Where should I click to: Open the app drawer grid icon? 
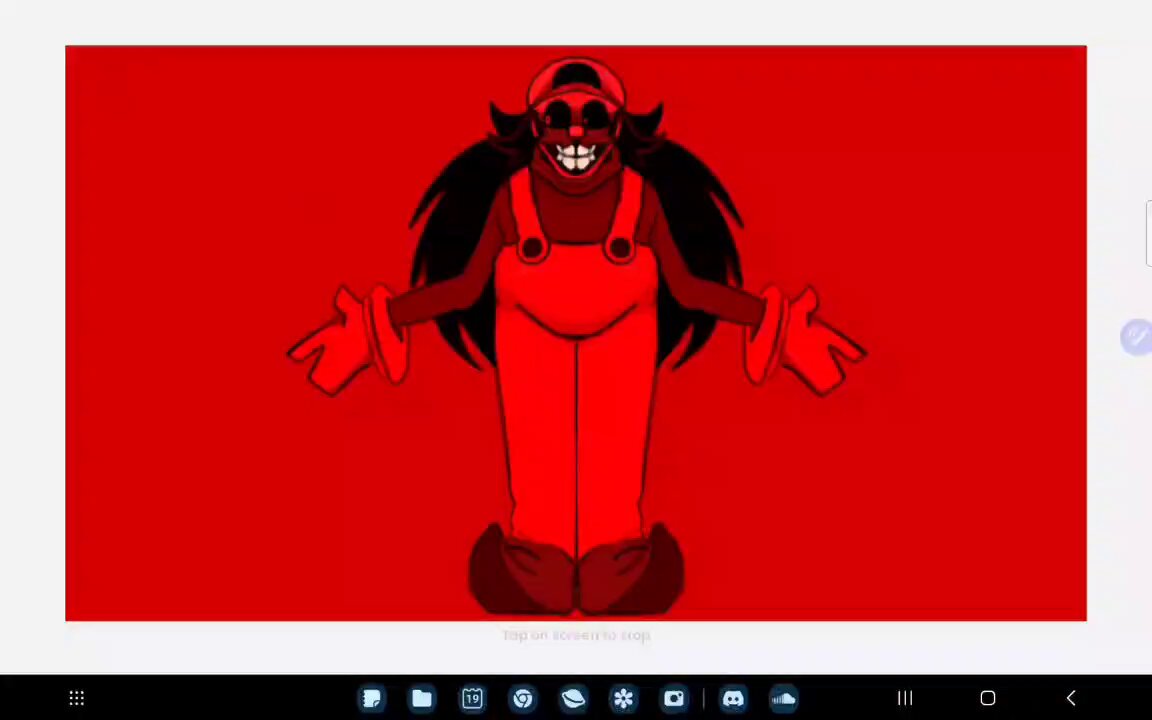pyautogui.click(x=76, y=698)
